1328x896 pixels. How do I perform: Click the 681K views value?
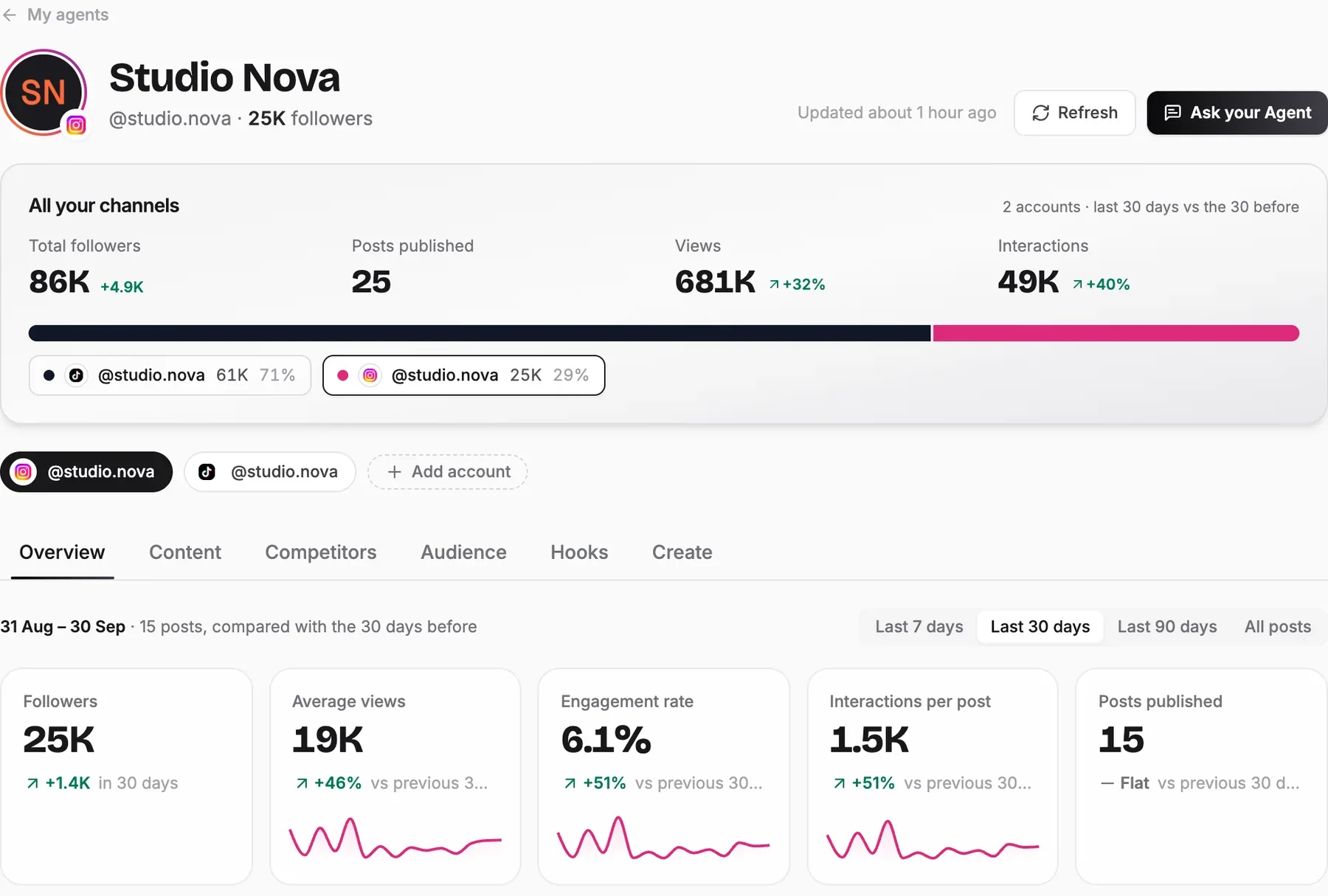[715, 282]
